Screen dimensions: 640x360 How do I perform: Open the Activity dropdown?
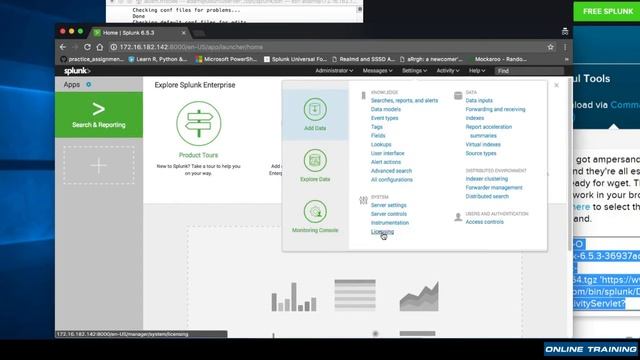tap(448, 71)
